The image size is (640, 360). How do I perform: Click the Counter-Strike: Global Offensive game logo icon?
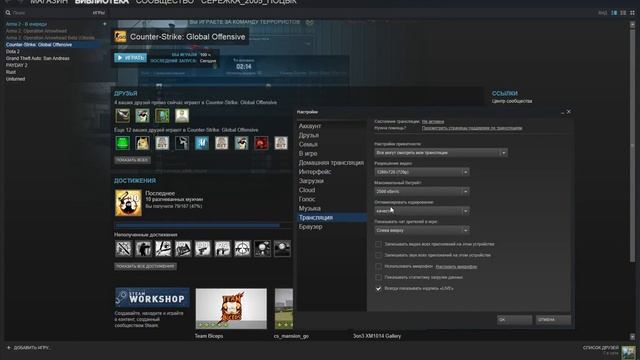[x=120, y=37]
